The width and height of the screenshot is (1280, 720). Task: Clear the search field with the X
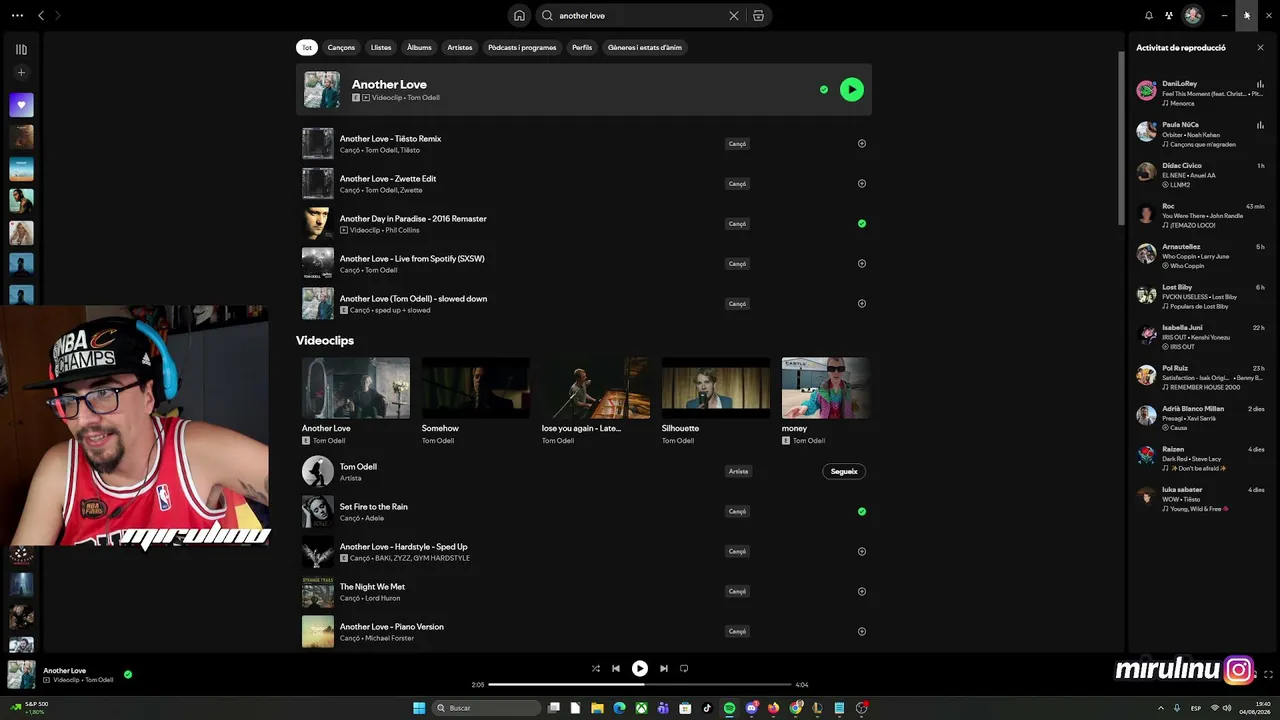tap(734, 16)
